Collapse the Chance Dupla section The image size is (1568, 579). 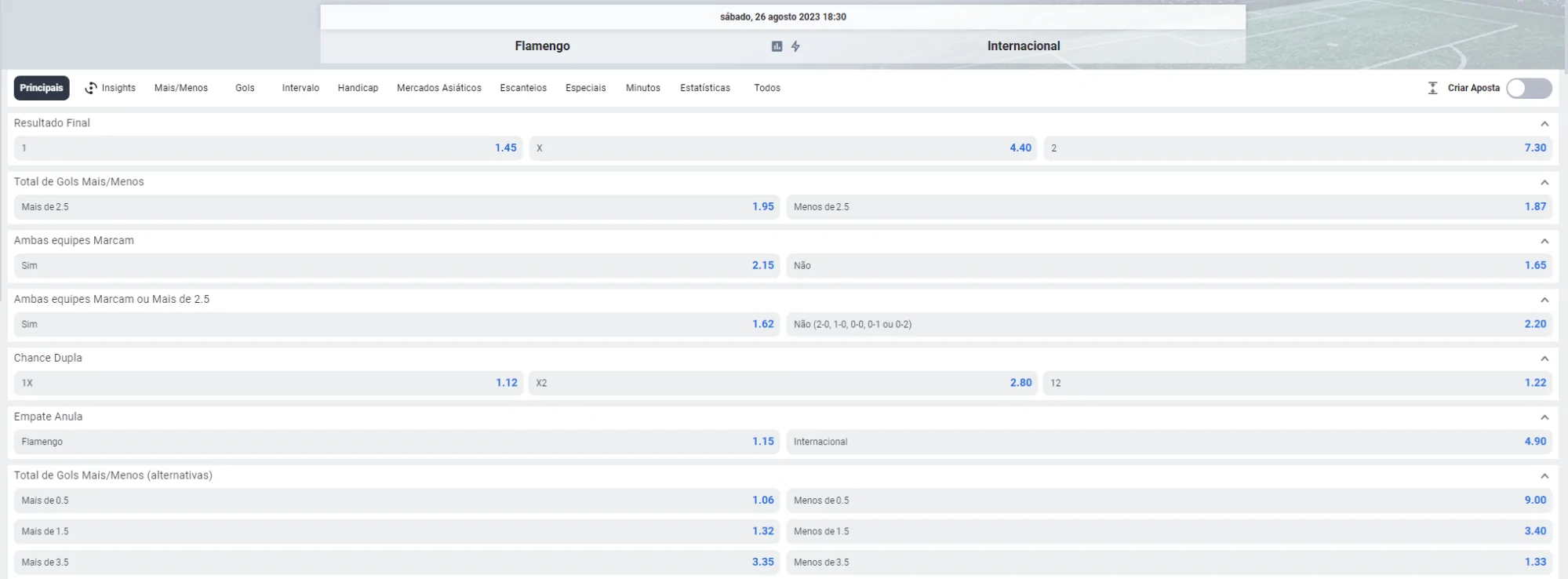[x=1544, y=359]
